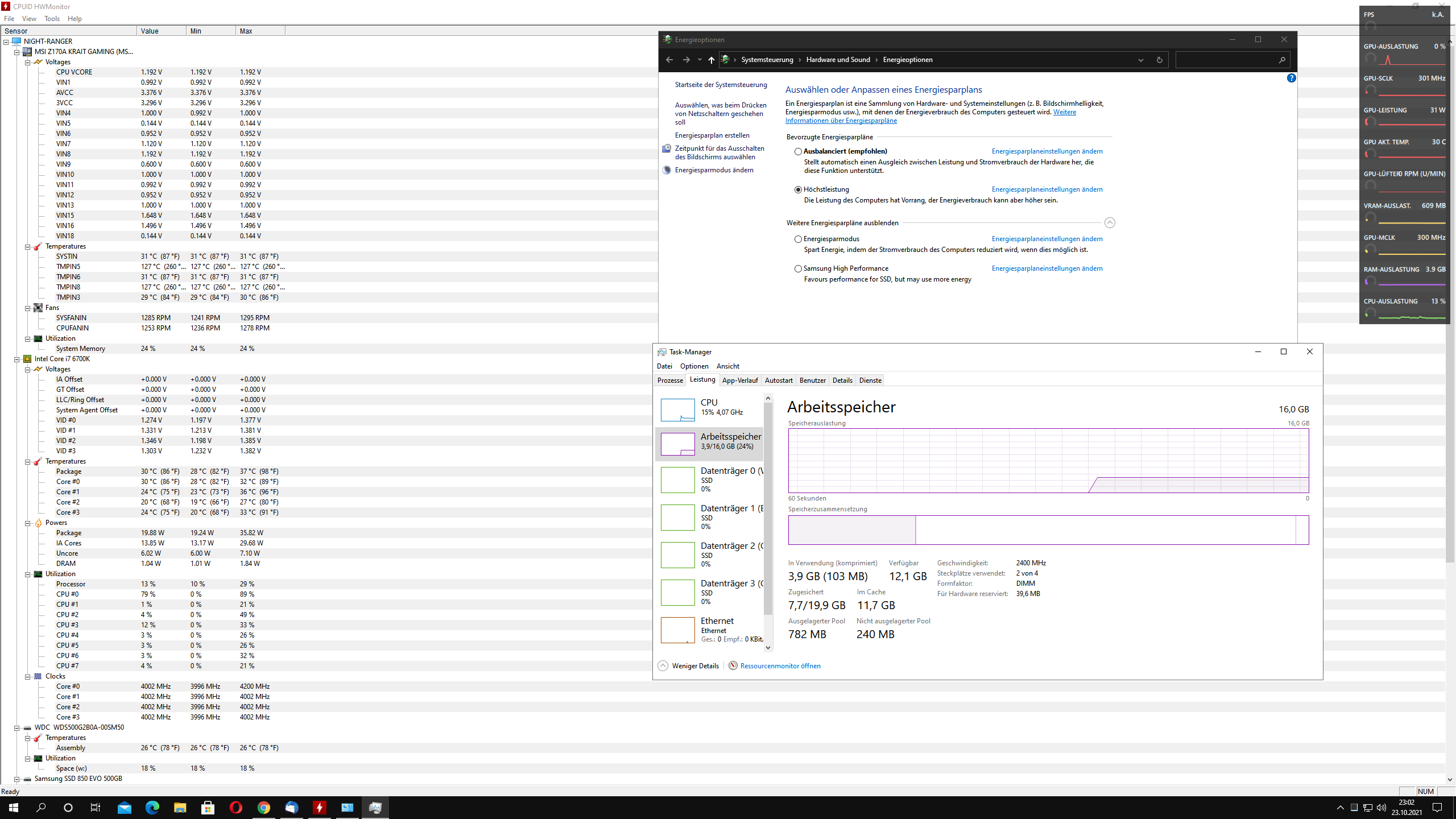
Task: Click the up-arrow navigation icon in Energieoptionen
Action: [x=711, y=60]
